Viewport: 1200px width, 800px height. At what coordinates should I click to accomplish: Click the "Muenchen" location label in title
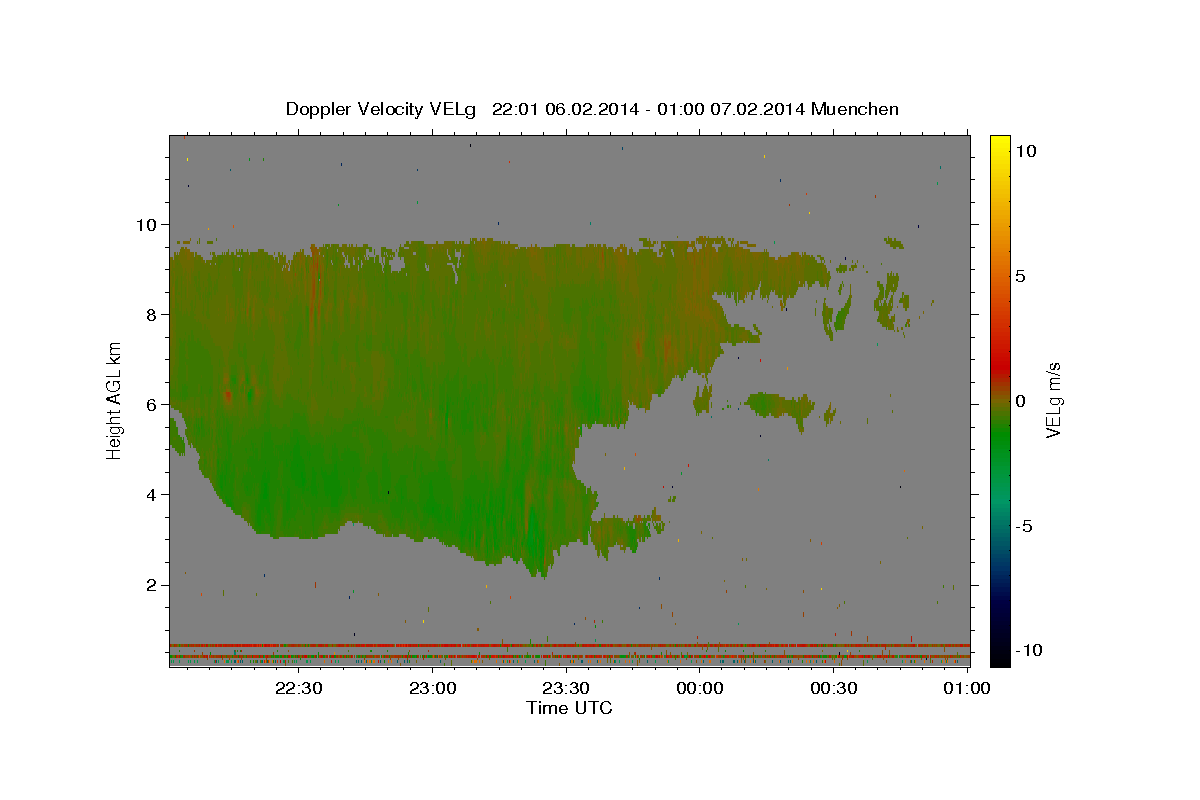tap(855, 109)
